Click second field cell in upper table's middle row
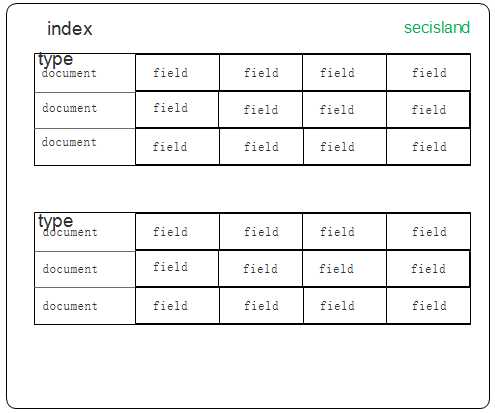Viewport: 495px width, 413px height. (x=261, y=110)
